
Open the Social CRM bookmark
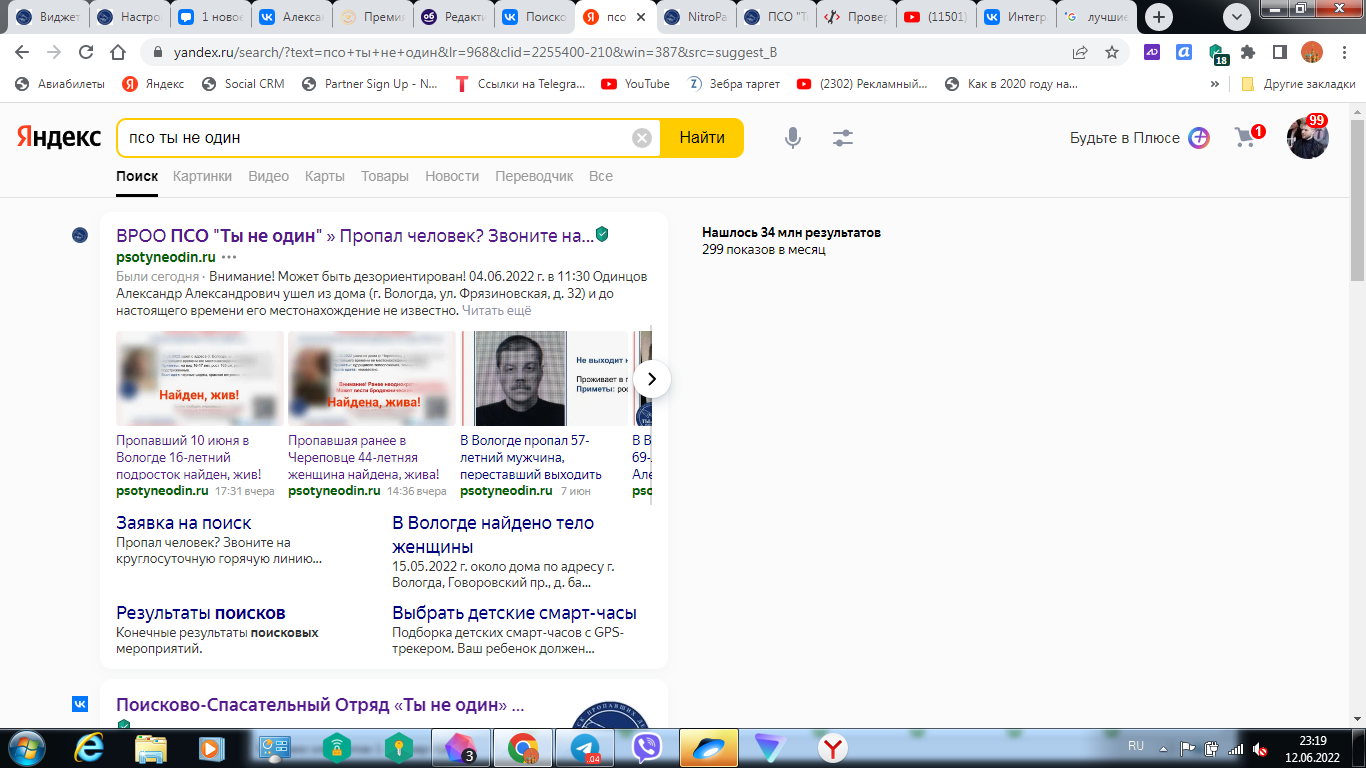(x=243, y=84)
